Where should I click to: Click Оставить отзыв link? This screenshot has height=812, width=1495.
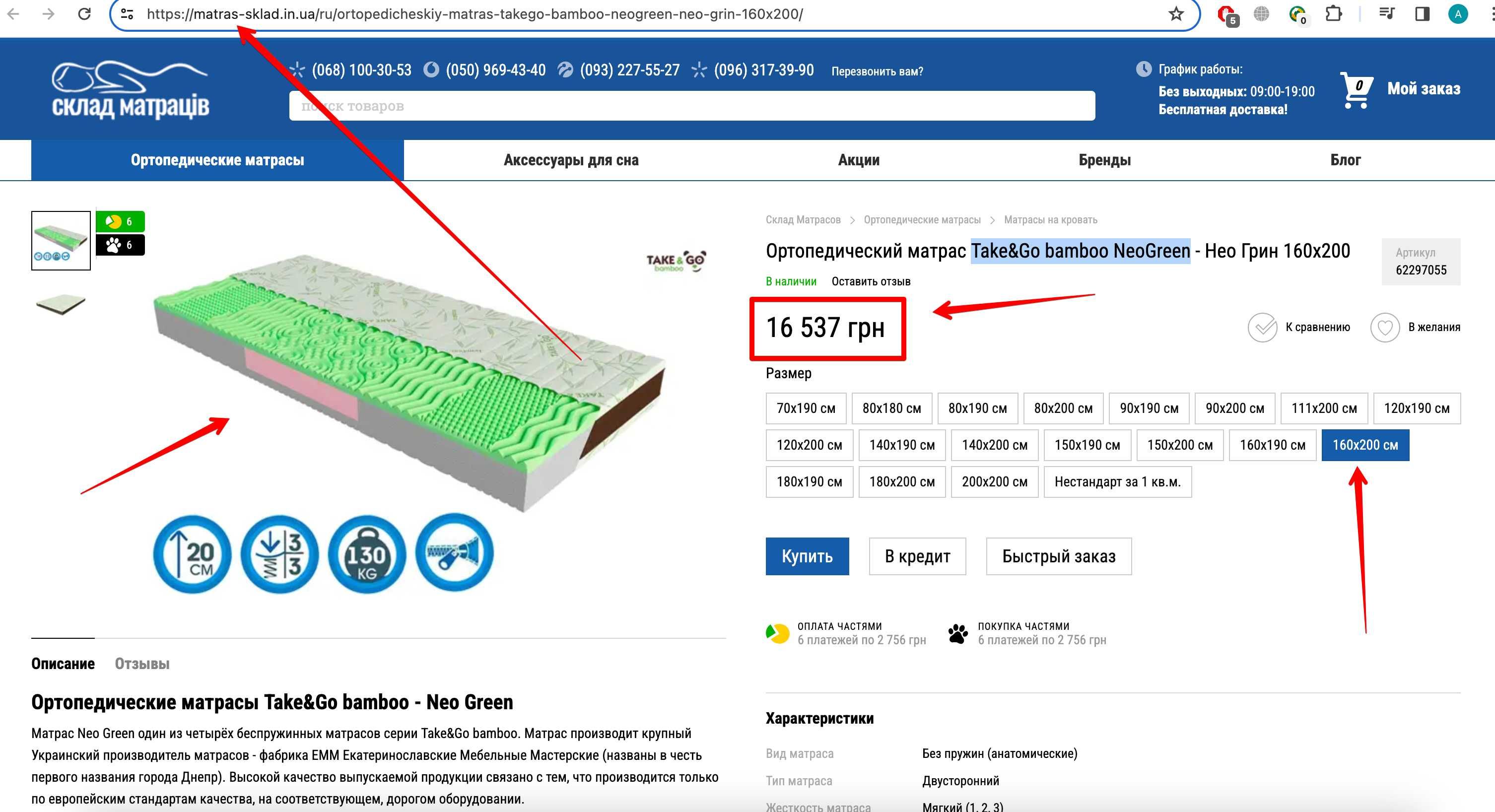(871, 281)
